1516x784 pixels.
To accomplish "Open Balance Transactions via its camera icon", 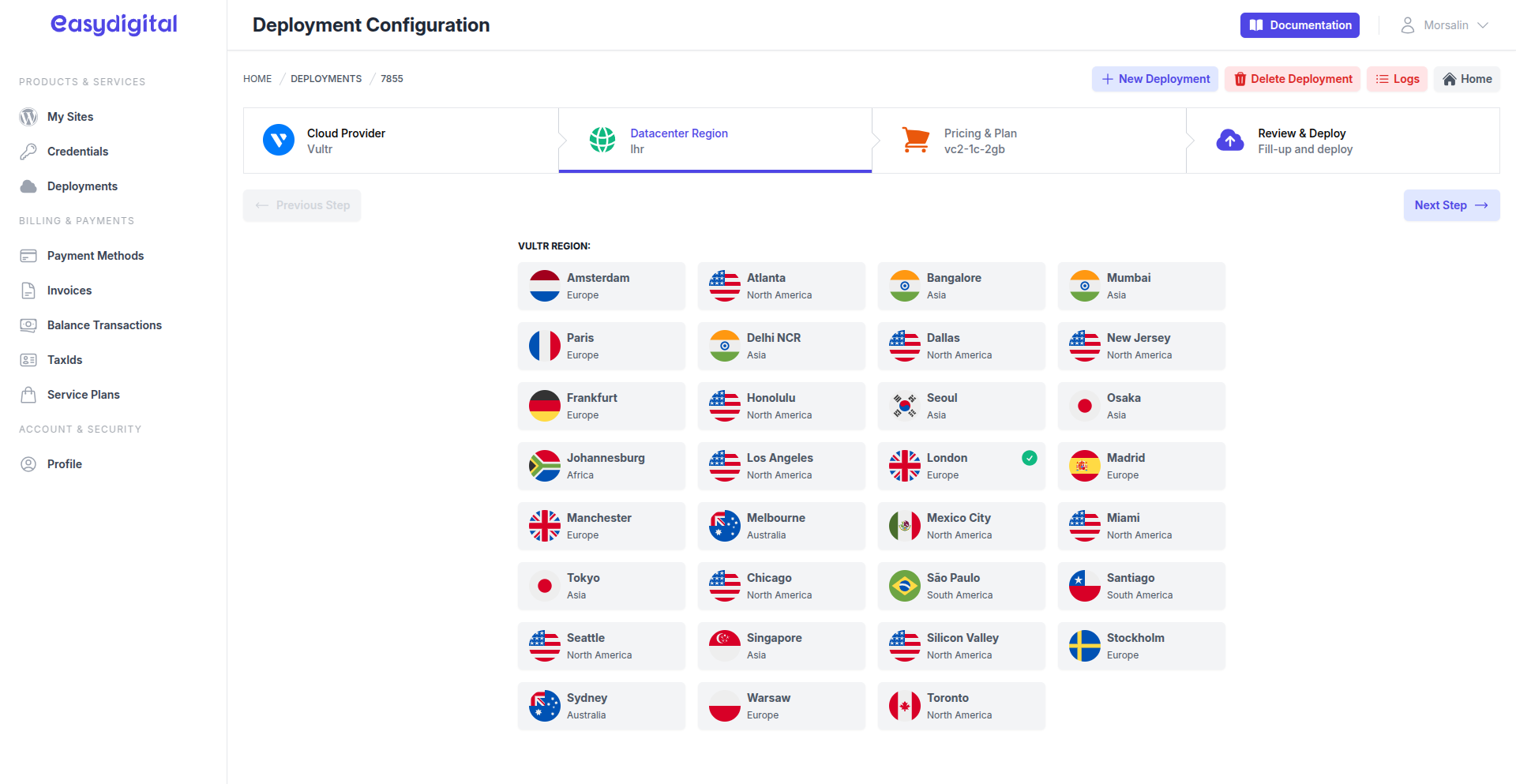I will pos(28,324).
